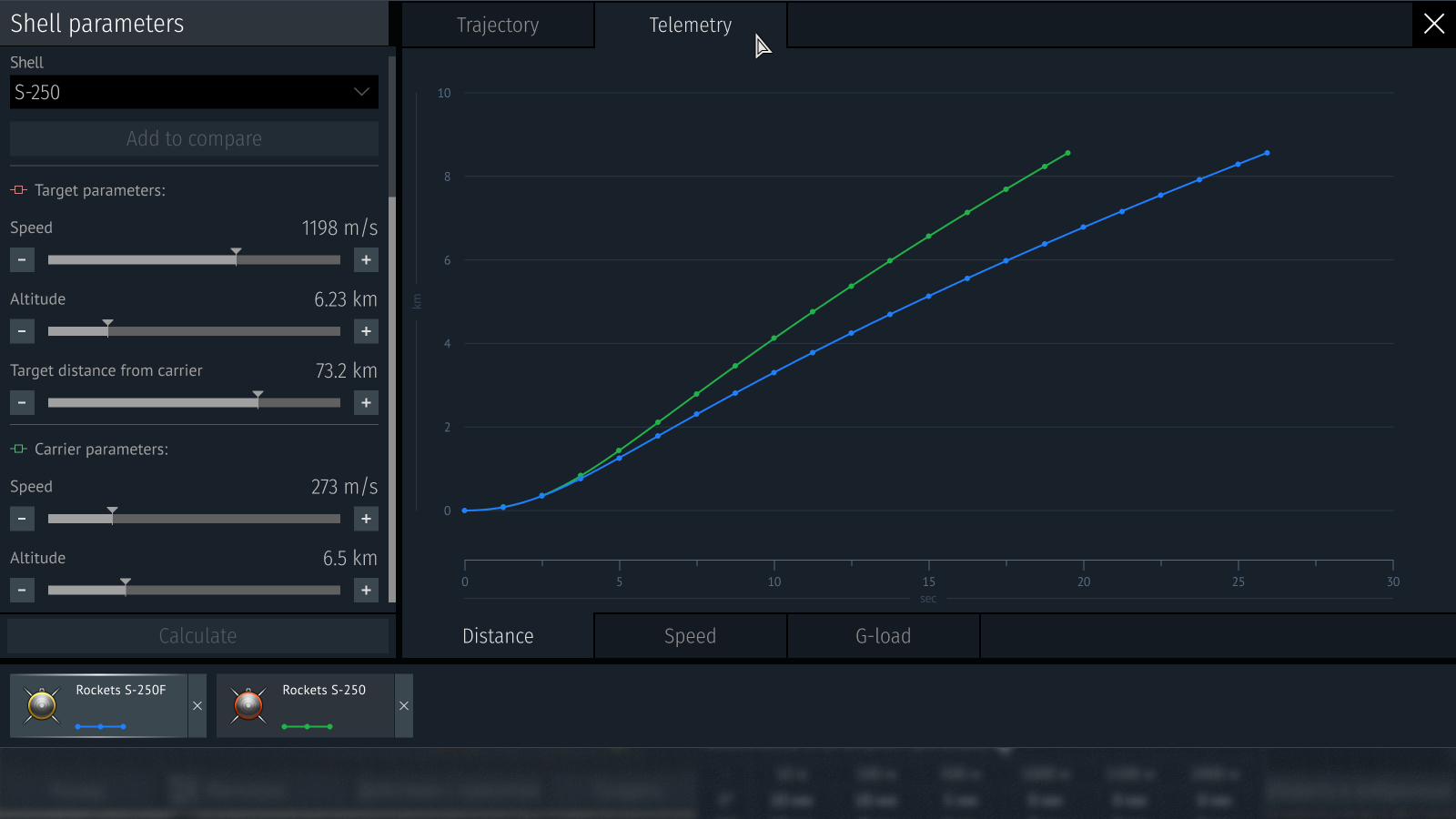Remove Rockets S-250F from comparison
This screenshot has height=819, width=1456.
pos(197,705)
